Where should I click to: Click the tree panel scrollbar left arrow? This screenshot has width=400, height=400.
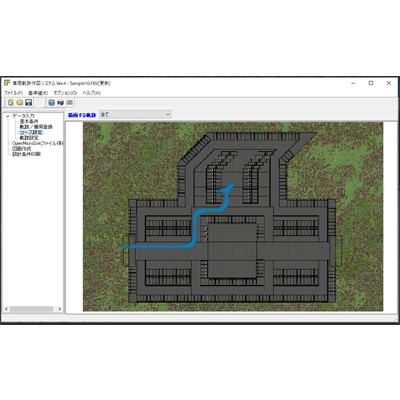[x=6, y=309]
